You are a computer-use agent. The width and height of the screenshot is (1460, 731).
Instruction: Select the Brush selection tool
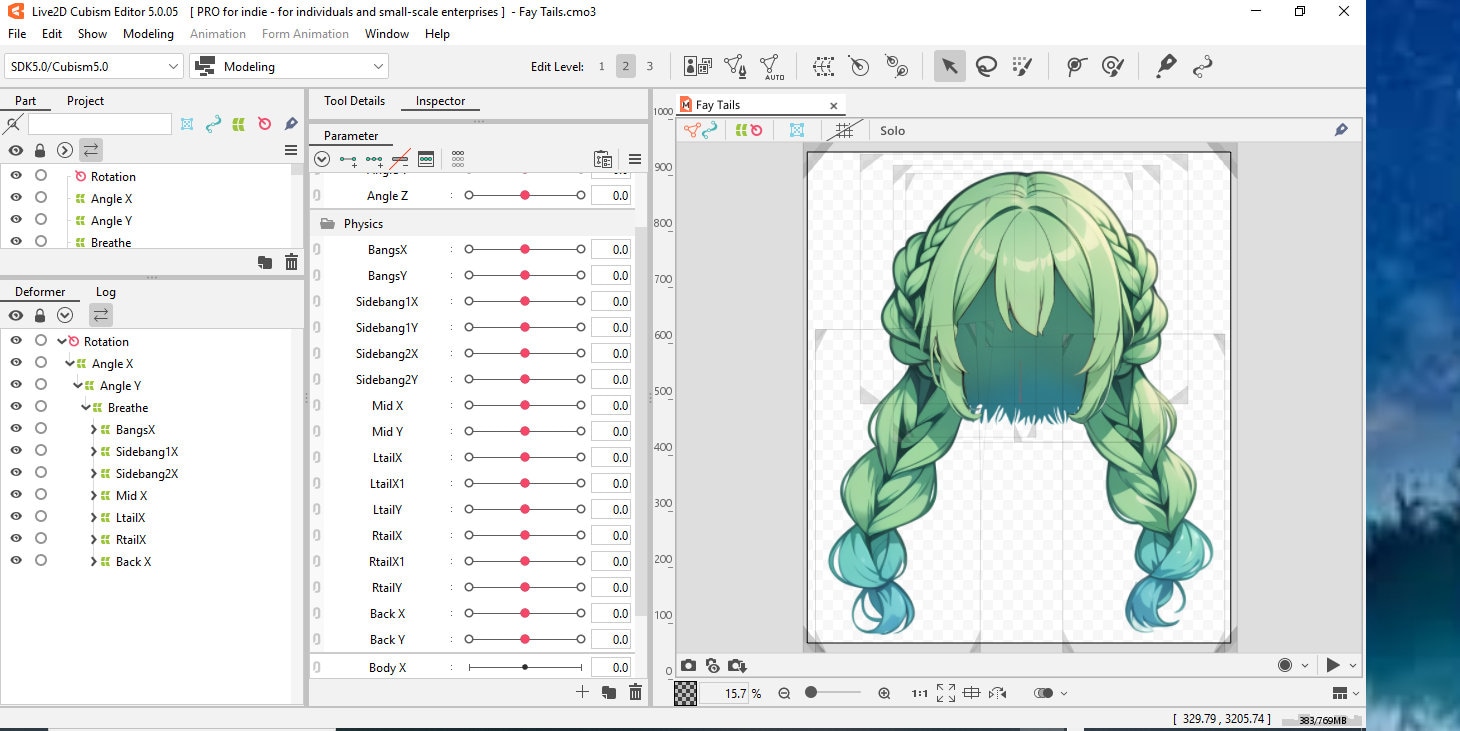pyautogui.click(x=1022, y=66)
